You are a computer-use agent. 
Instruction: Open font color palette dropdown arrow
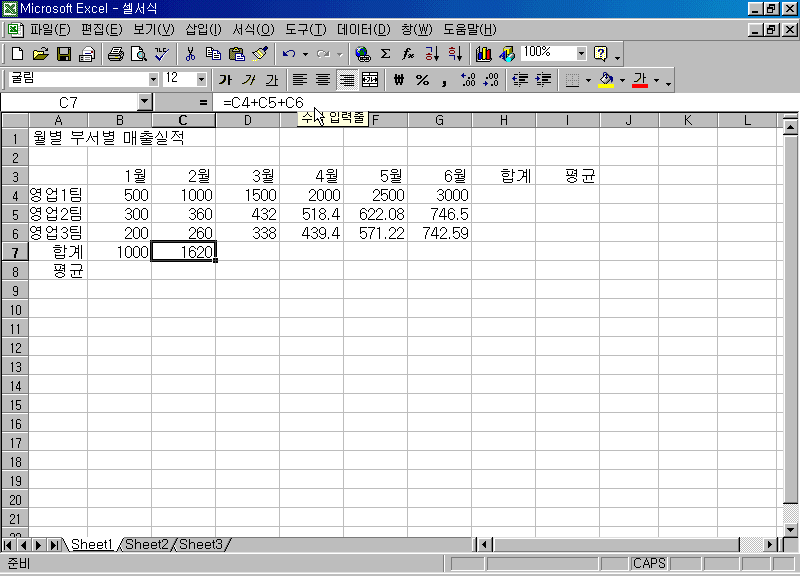(x=656, y=80)
